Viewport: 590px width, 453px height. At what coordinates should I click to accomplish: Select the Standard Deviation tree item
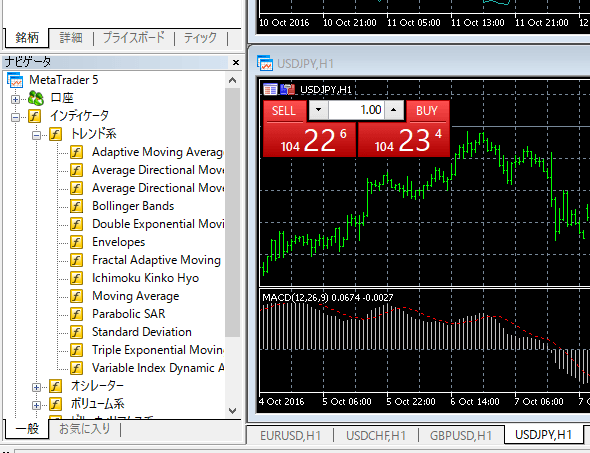142,332
